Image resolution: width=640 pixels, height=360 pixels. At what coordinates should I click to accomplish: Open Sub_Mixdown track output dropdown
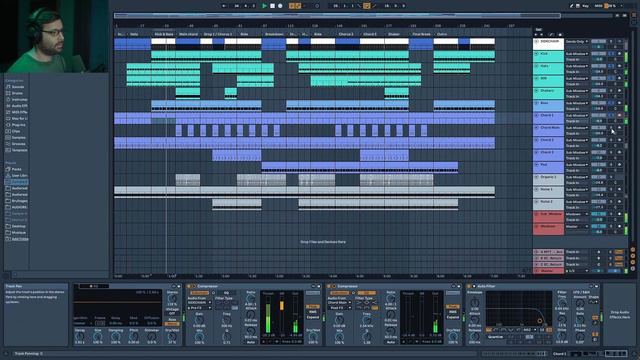[577, 214]
